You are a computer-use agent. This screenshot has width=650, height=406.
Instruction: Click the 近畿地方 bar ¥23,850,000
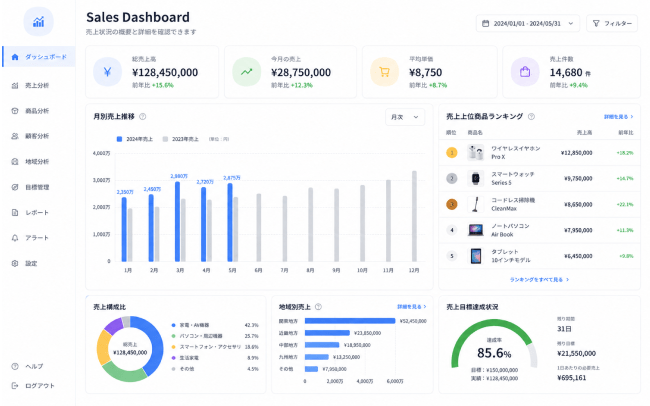pos(327,333)
